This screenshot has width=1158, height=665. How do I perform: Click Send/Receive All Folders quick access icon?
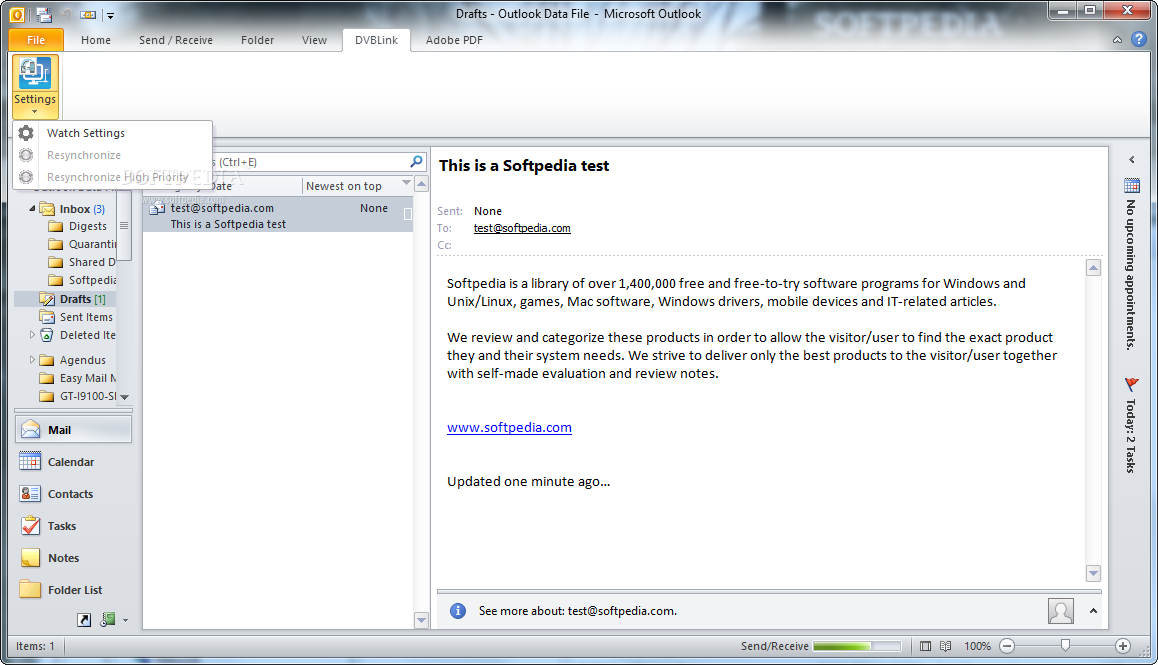tap(43, 14)
